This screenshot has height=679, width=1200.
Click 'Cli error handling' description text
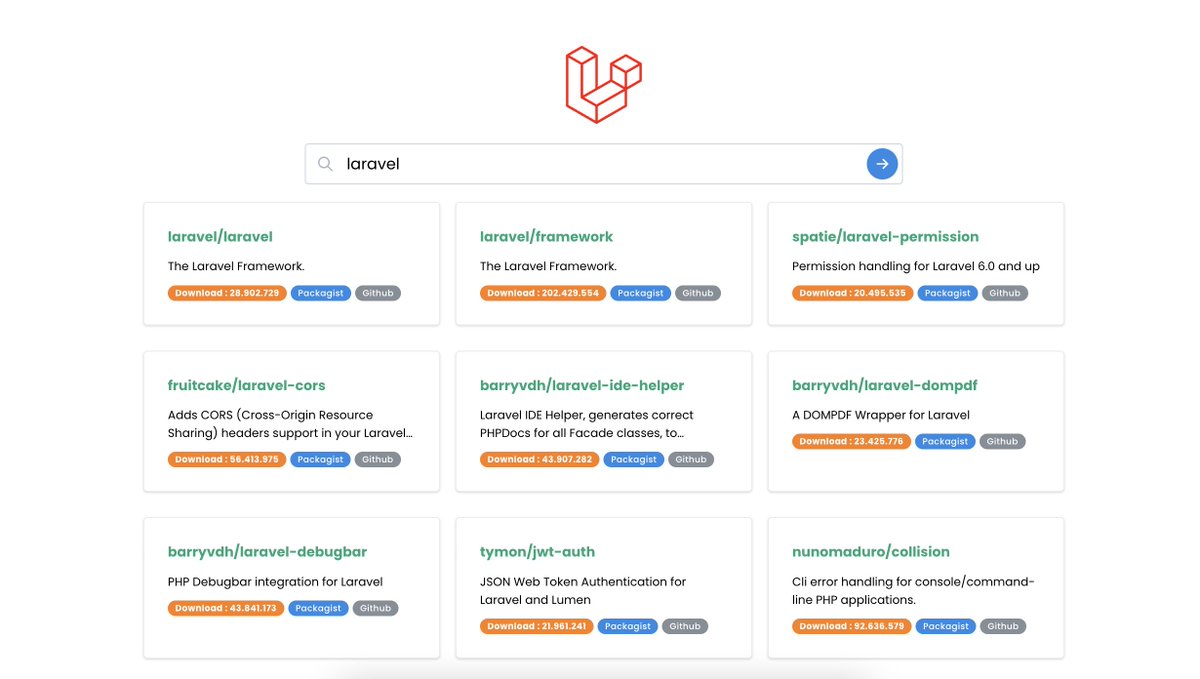[913, 591]
